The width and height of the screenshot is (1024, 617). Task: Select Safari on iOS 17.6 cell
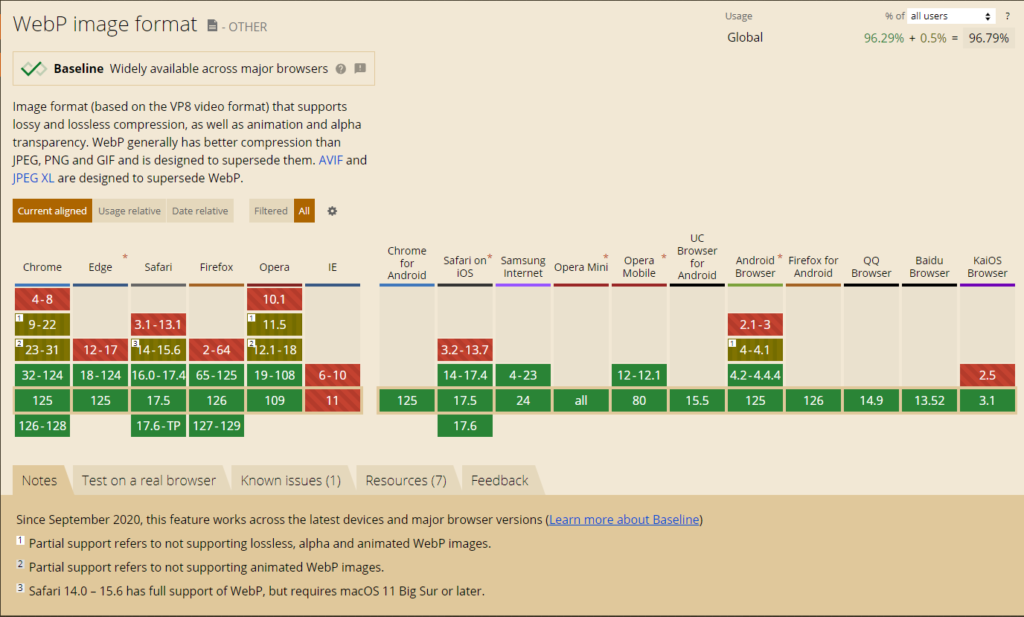(x=465, y=426)
